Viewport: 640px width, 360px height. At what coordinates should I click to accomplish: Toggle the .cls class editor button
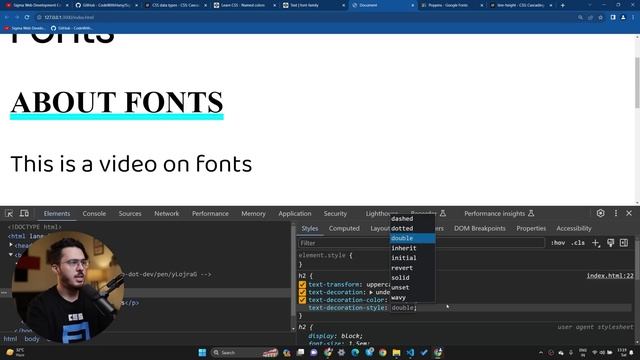tap(578, 243)
